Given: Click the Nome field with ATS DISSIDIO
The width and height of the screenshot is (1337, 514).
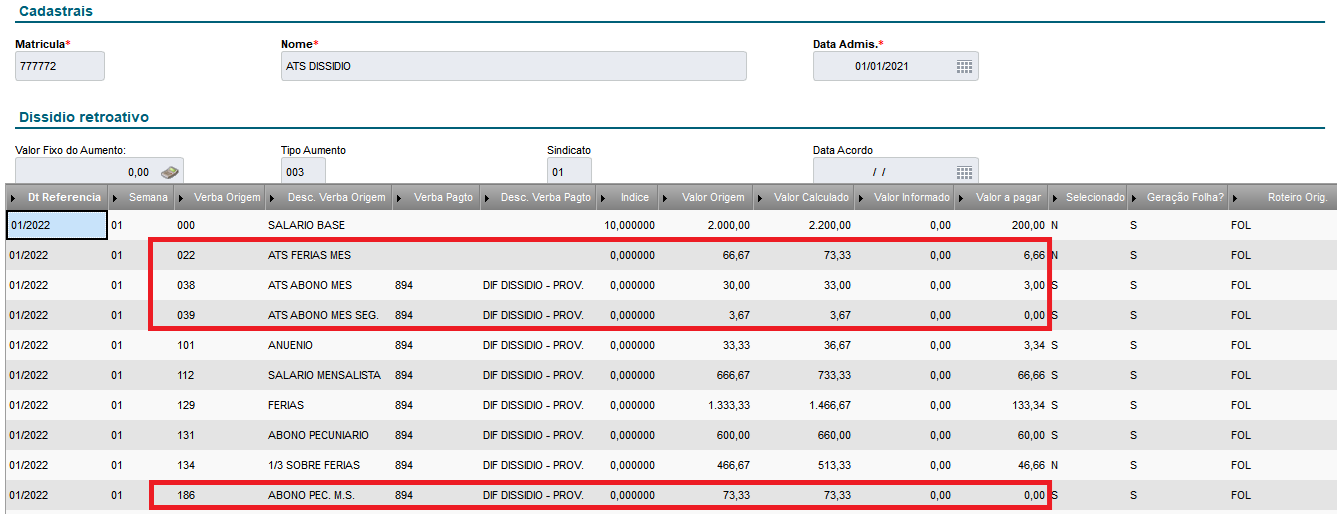Looking at the screenshot, I should pos(514,66).
